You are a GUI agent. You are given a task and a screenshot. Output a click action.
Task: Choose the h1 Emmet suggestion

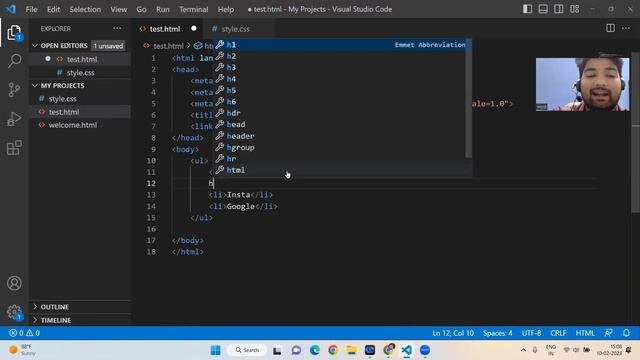pyautogui.click(x=341, y=45)
